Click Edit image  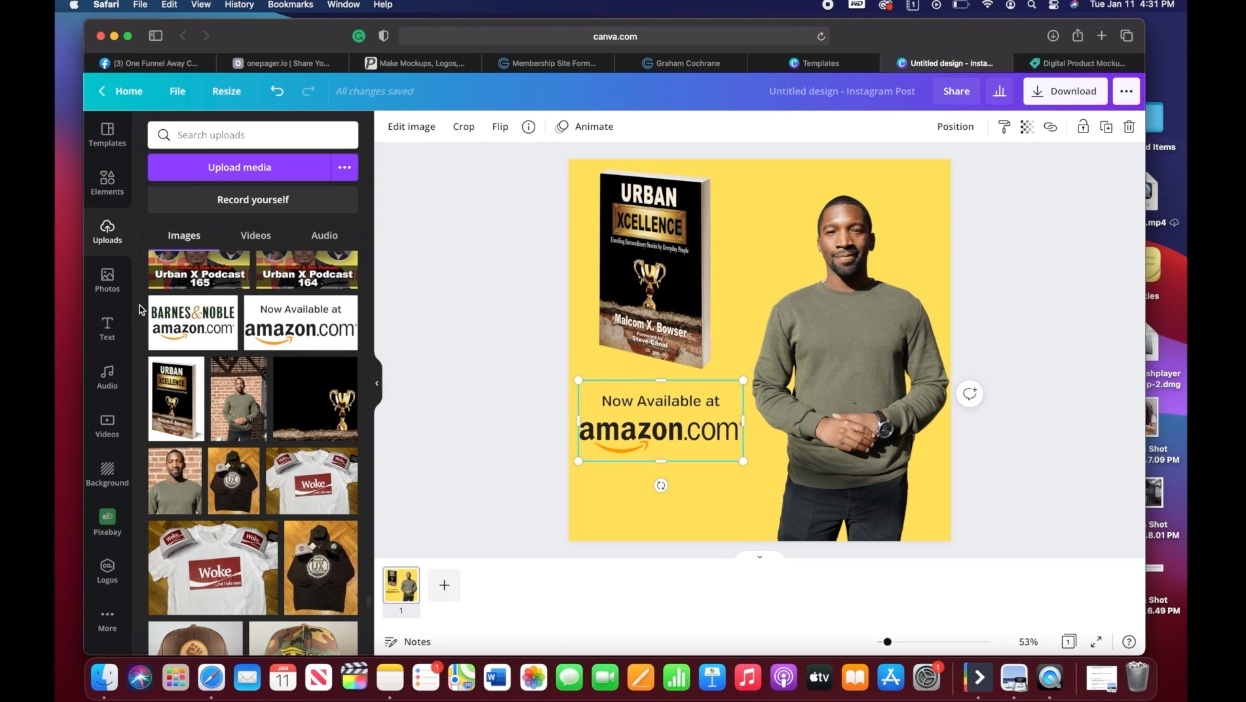point(411,127)
